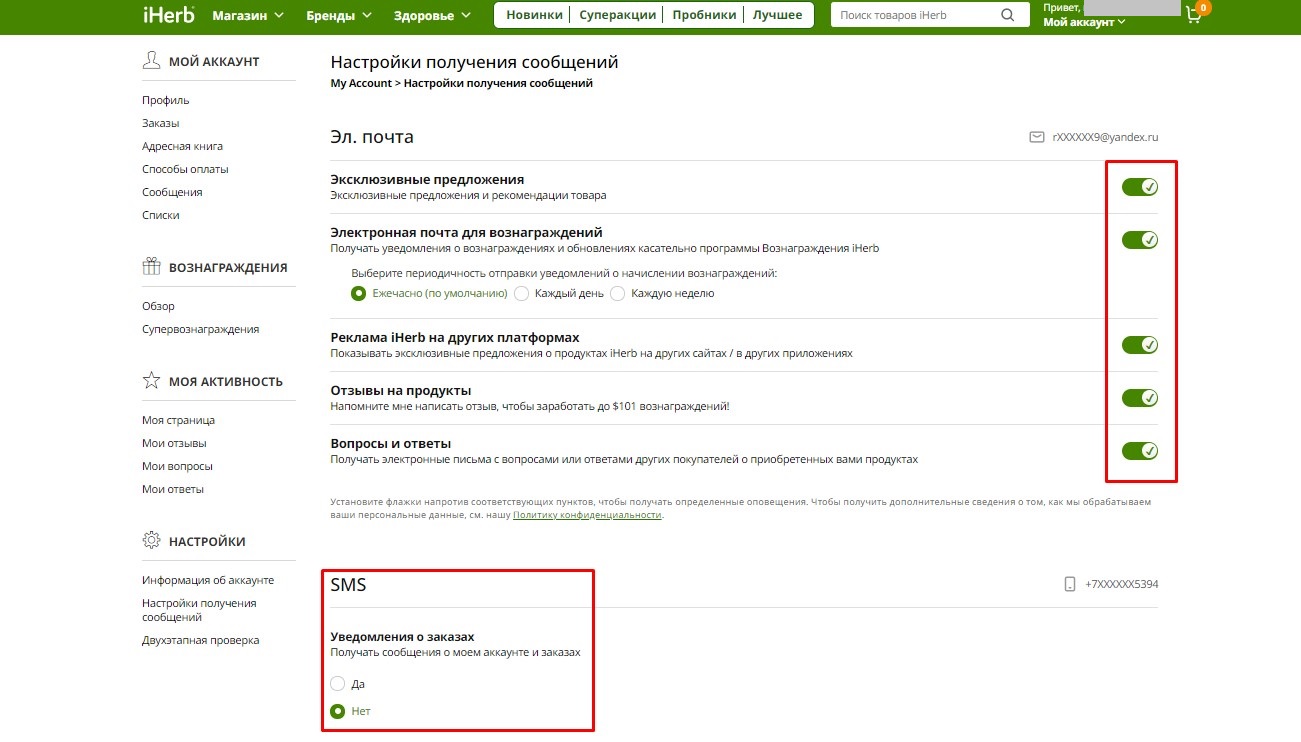
Task: Open Супервознаграждения in the sidebar
Action: (200, 329)
